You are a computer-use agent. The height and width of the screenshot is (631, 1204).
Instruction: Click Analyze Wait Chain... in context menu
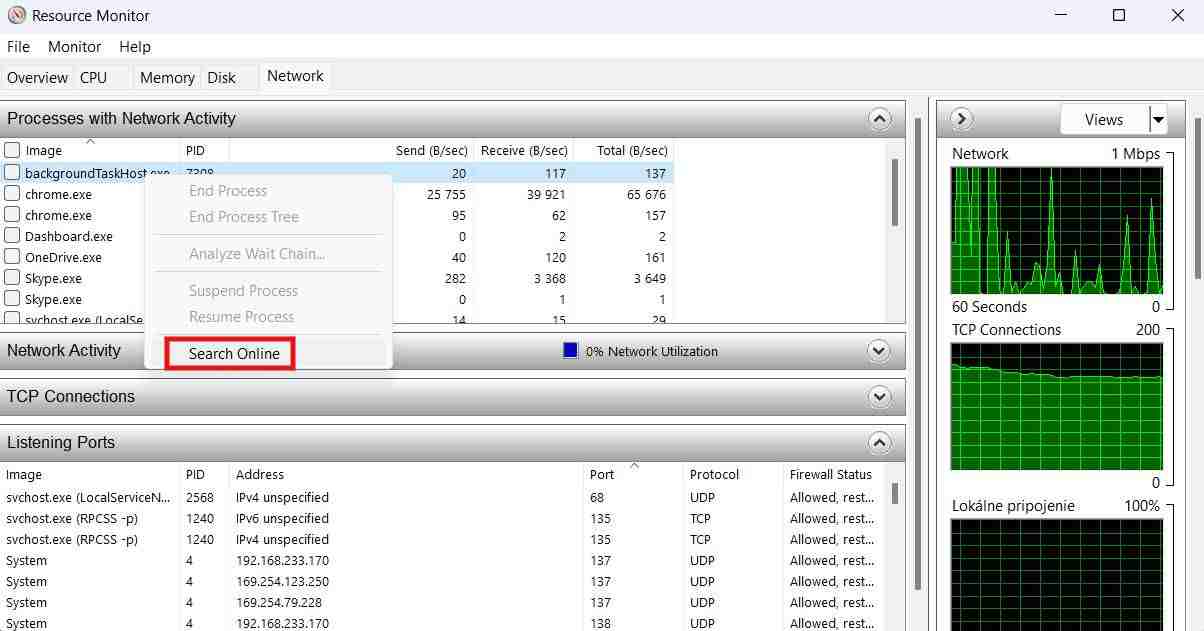click(257, 254)
